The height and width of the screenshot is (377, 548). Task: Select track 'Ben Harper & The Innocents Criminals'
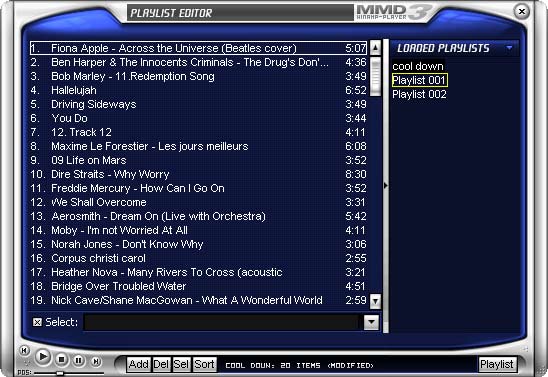click(198, 62)
